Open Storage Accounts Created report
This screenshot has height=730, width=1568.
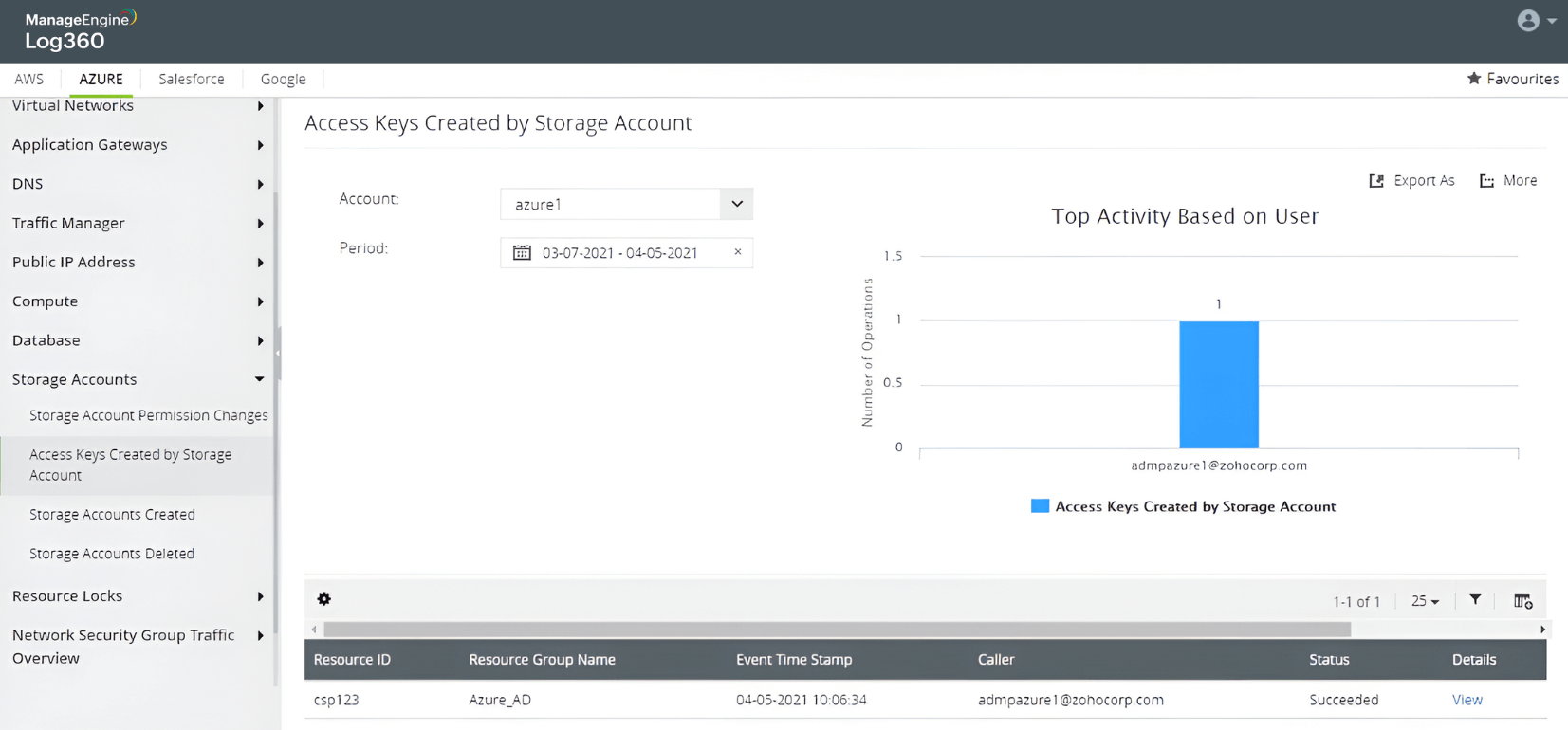tap(112, 515)
